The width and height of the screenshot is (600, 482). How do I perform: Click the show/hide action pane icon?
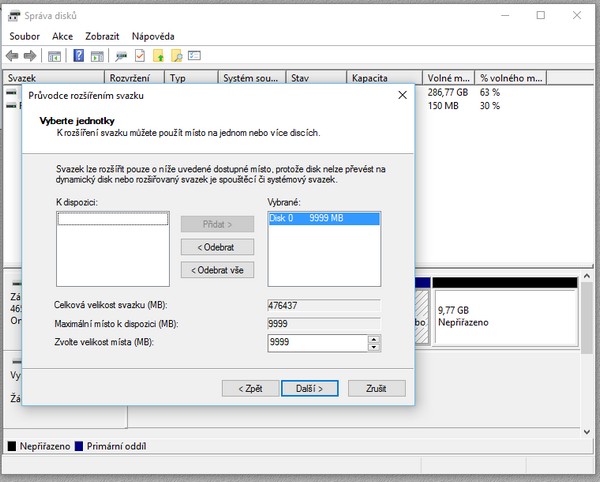pyautogui.click(x=97, y=56)
